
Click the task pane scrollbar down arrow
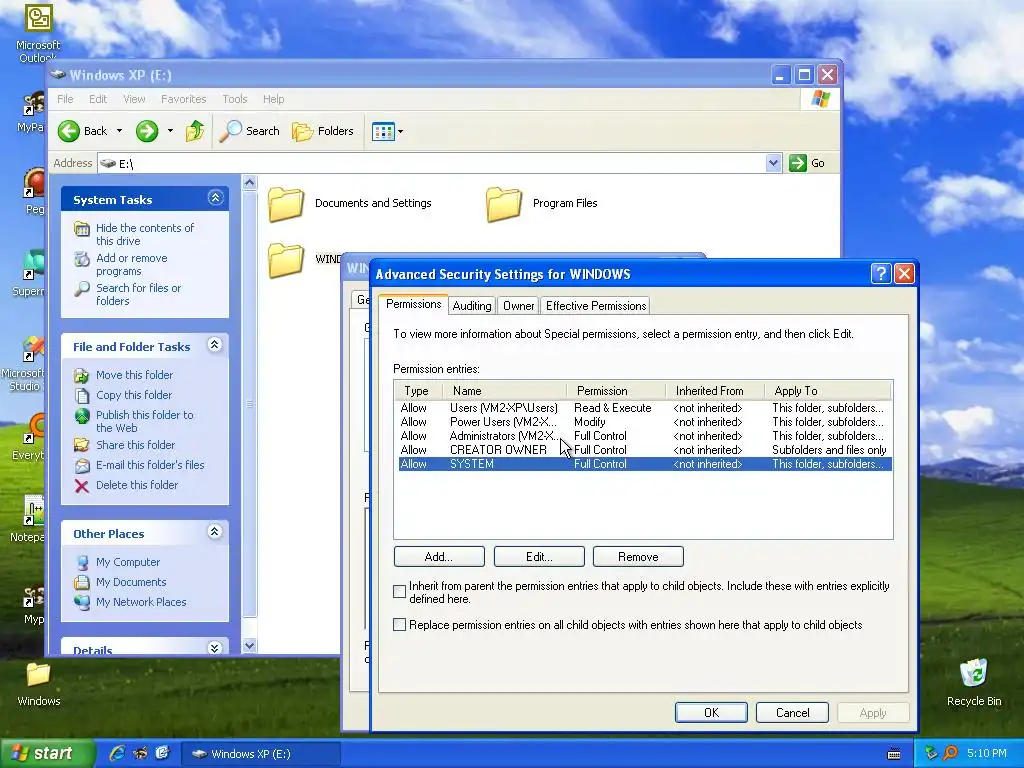249,646
